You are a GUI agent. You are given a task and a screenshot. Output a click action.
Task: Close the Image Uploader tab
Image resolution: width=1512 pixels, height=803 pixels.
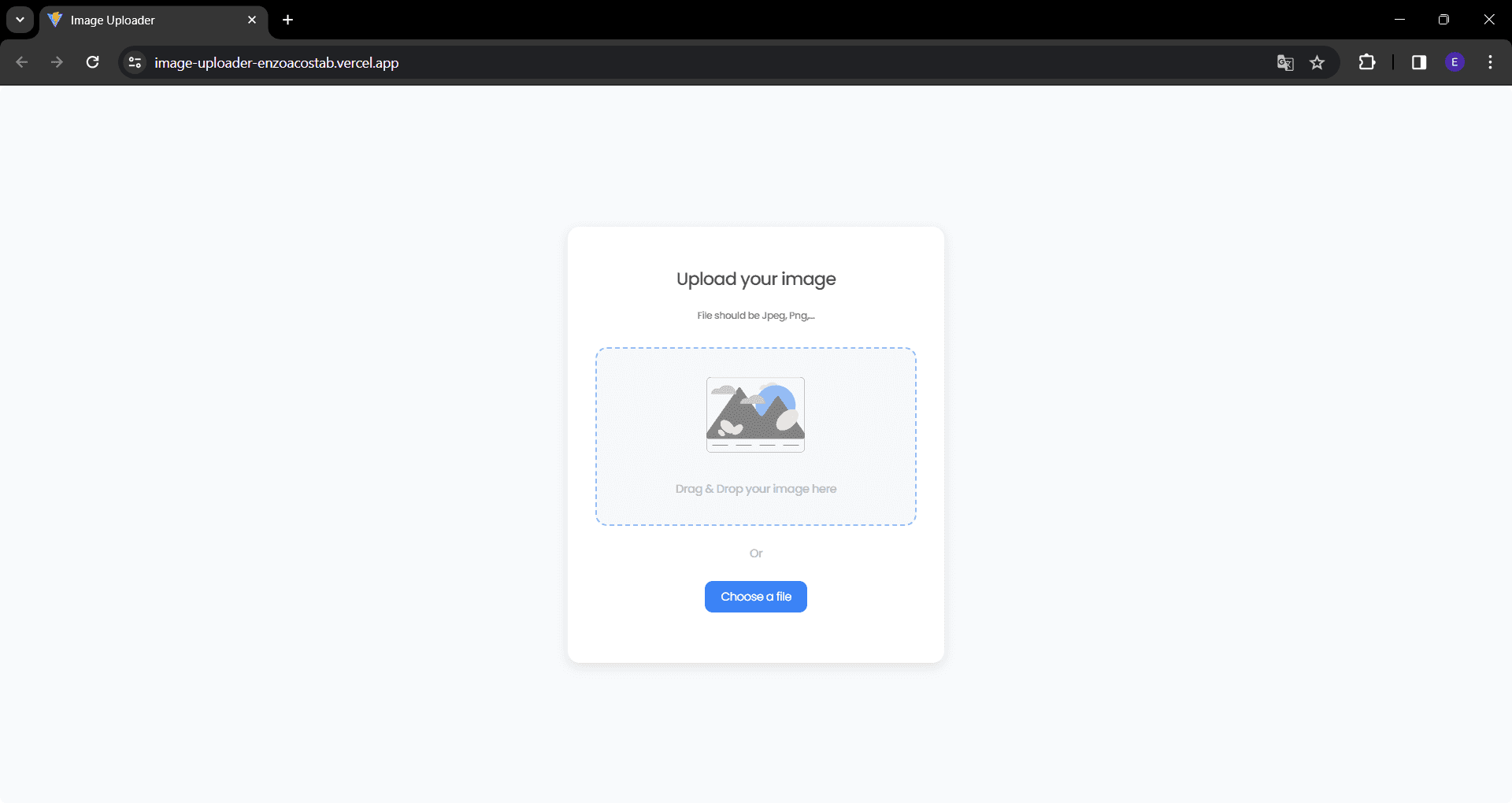(252, 20)
